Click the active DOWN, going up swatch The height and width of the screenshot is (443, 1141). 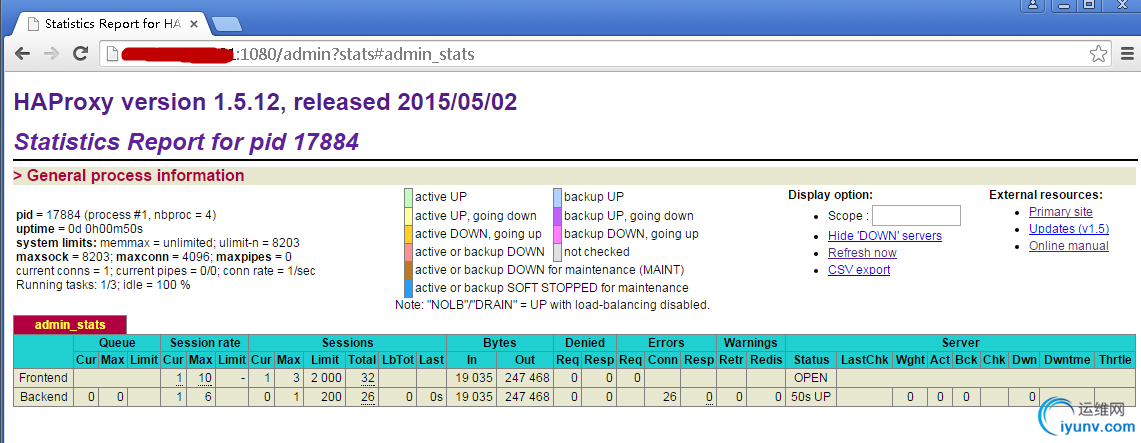click(x=408, y=234)
